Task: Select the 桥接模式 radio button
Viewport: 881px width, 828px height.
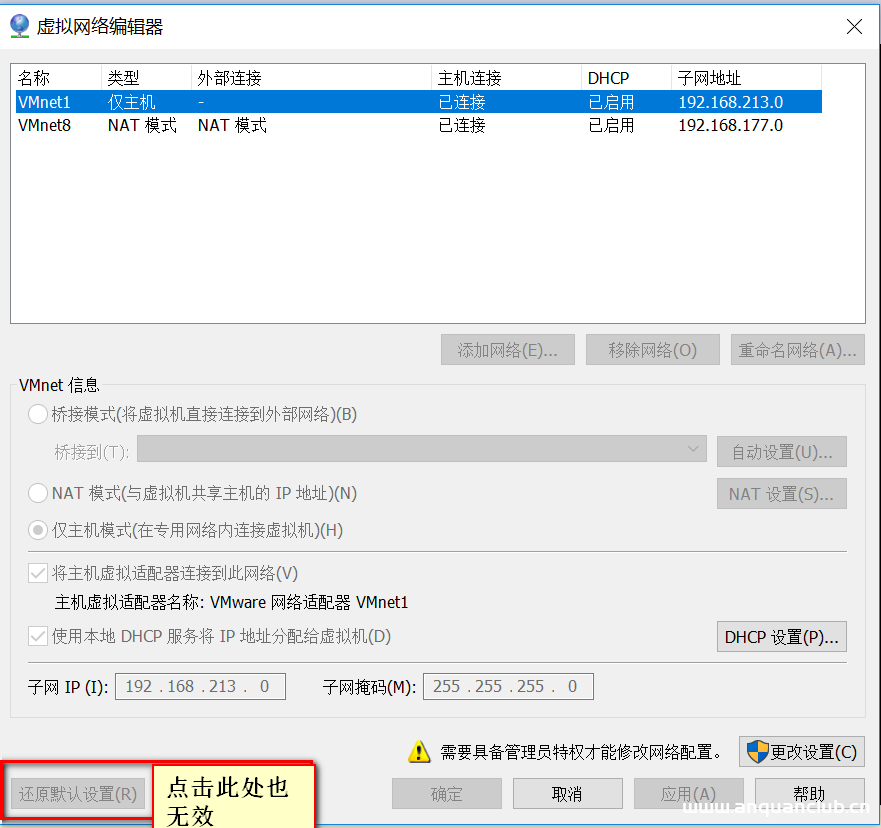Action: [x=37, y=414]
